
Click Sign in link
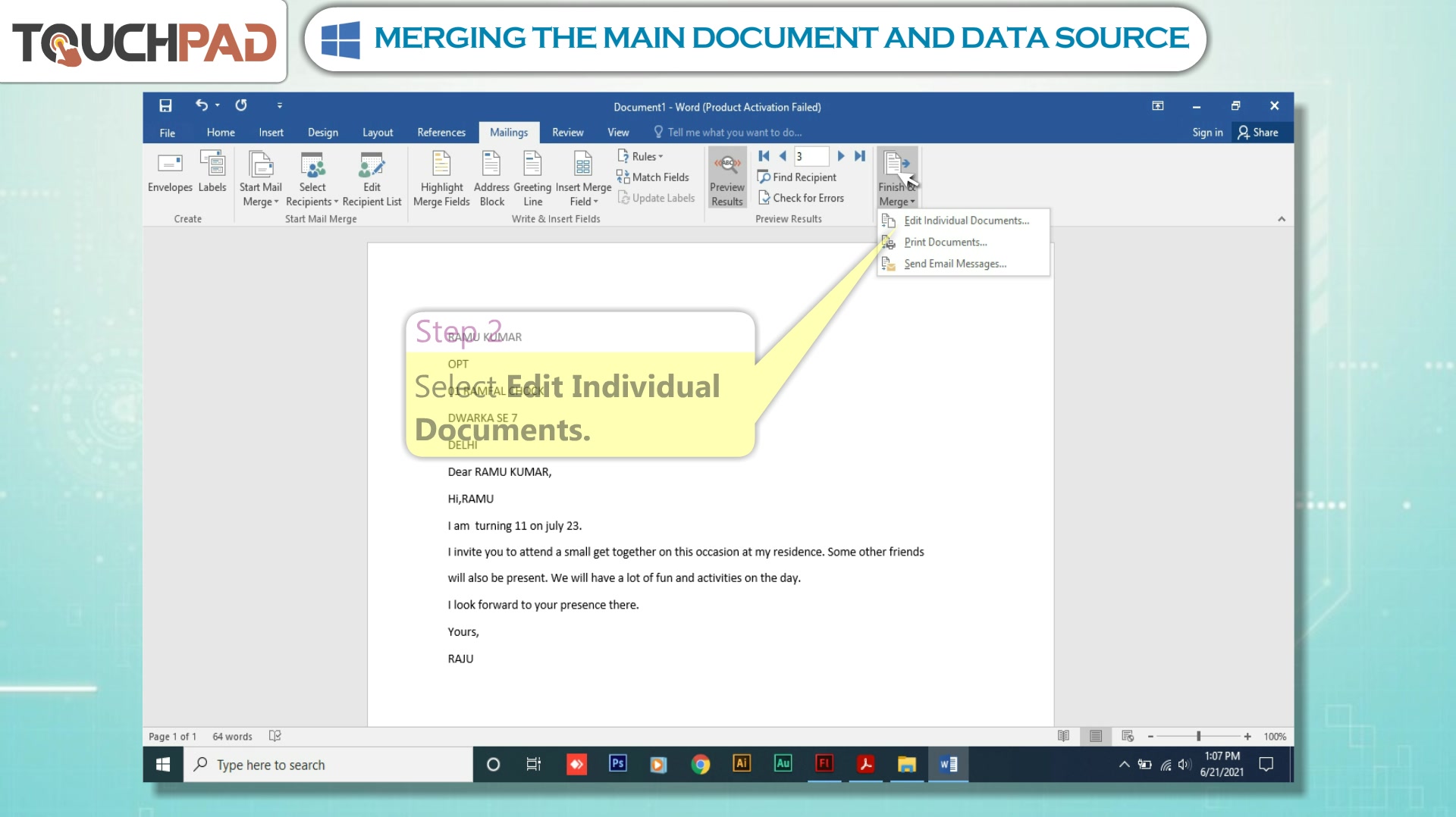click(1207, 133)
